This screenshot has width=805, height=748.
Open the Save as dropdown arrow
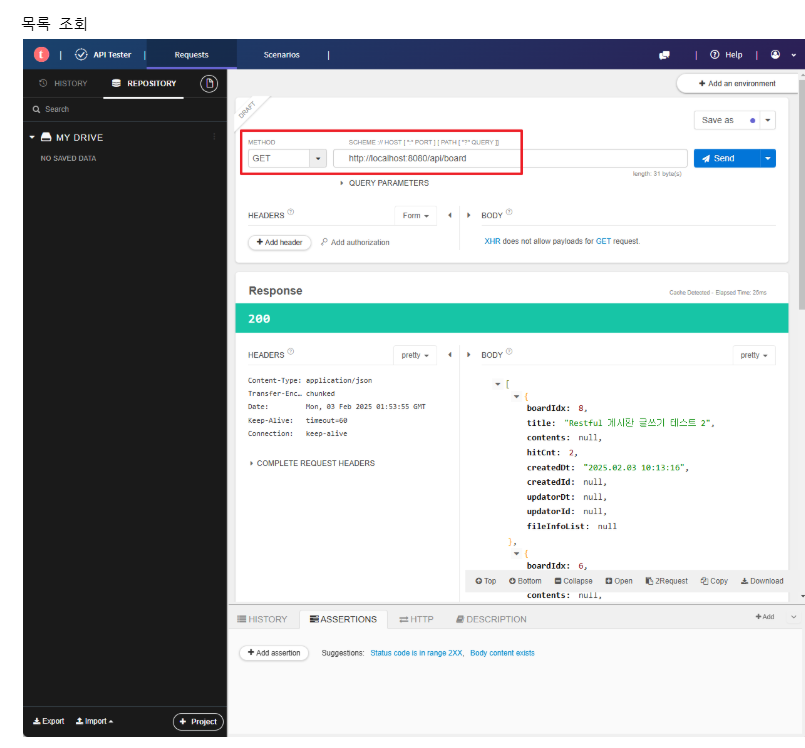[768, 120]
